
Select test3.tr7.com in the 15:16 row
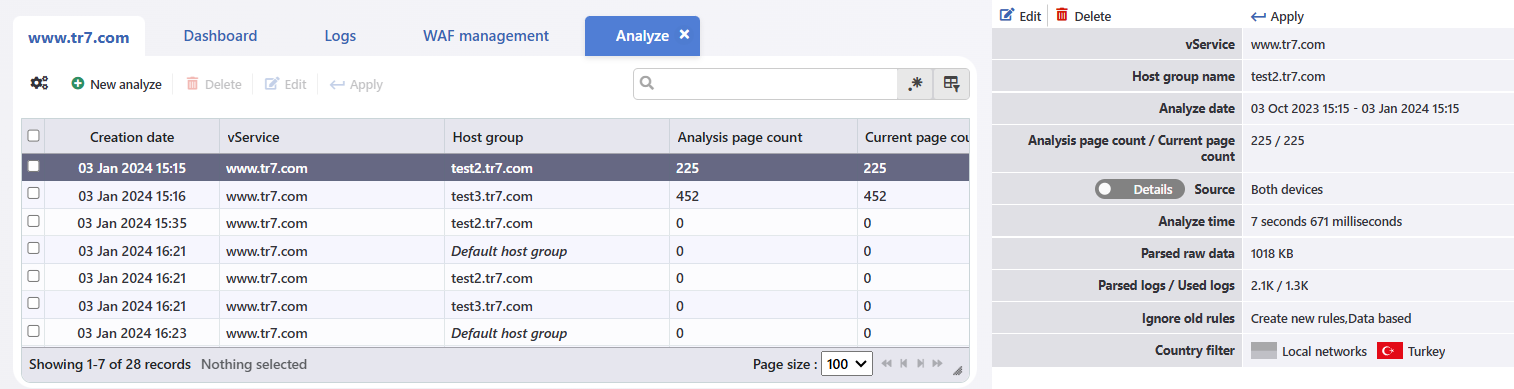coord(492,195)
